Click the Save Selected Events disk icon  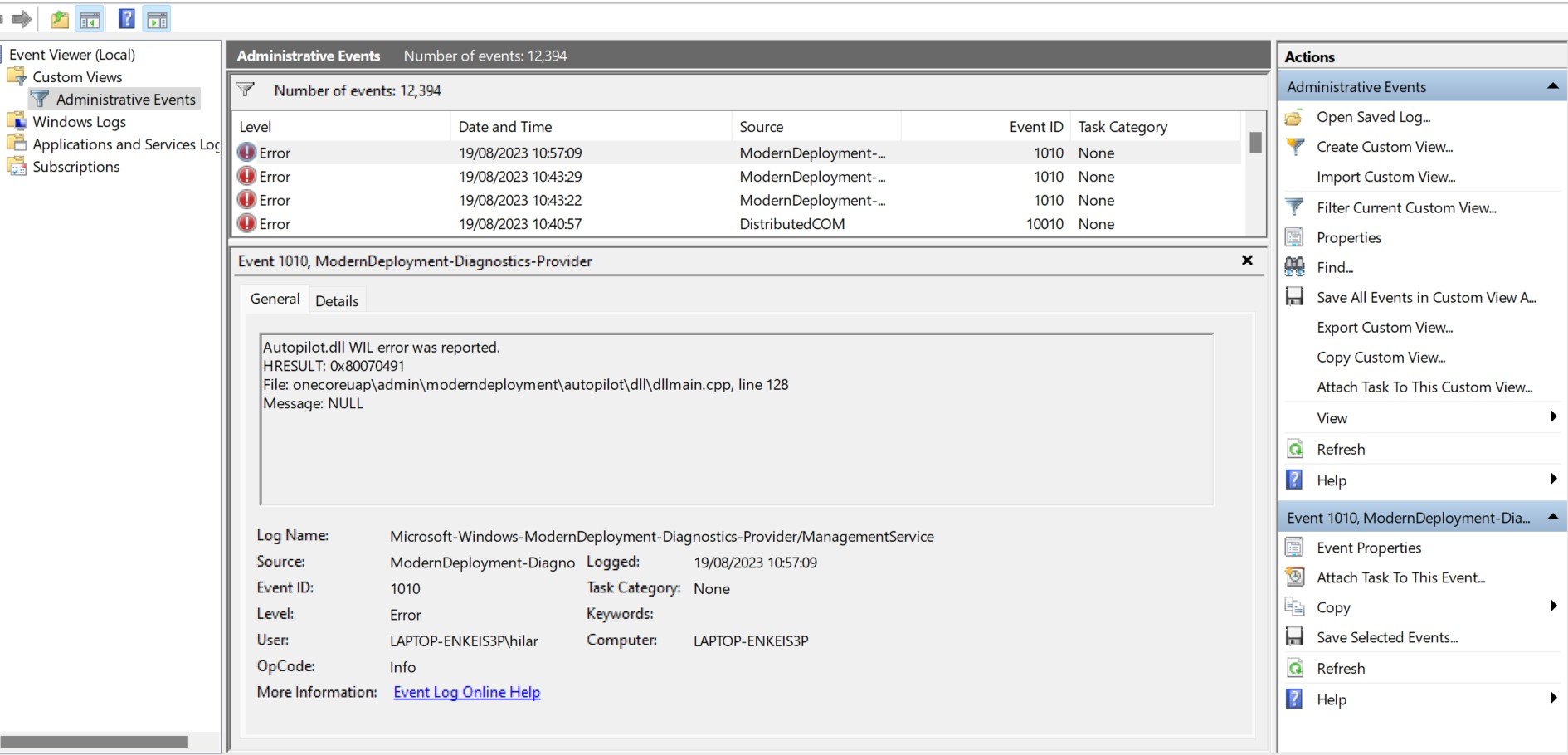tap(1294, 636)
